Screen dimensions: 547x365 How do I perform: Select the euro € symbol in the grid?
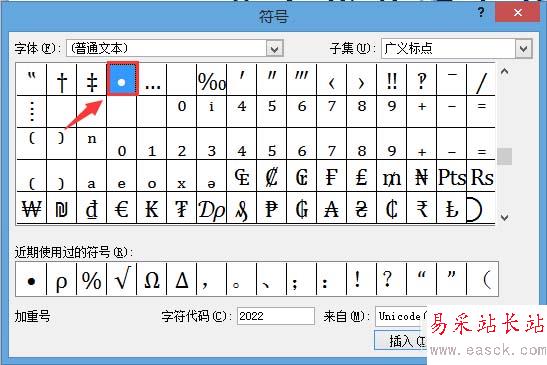click(x=122, y=208)
